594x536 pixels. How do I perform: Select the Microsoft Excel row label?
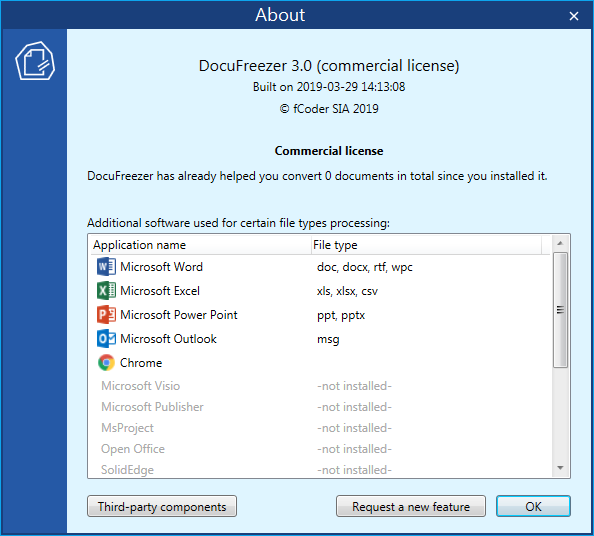pos(160,291)
